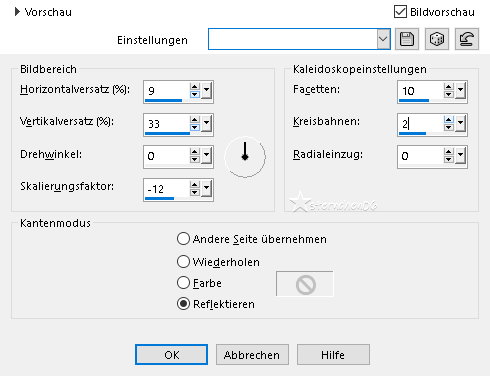The image size is (490, 376).
Task: Click the randomize parameters dice icon
Action: click(437, 39)
